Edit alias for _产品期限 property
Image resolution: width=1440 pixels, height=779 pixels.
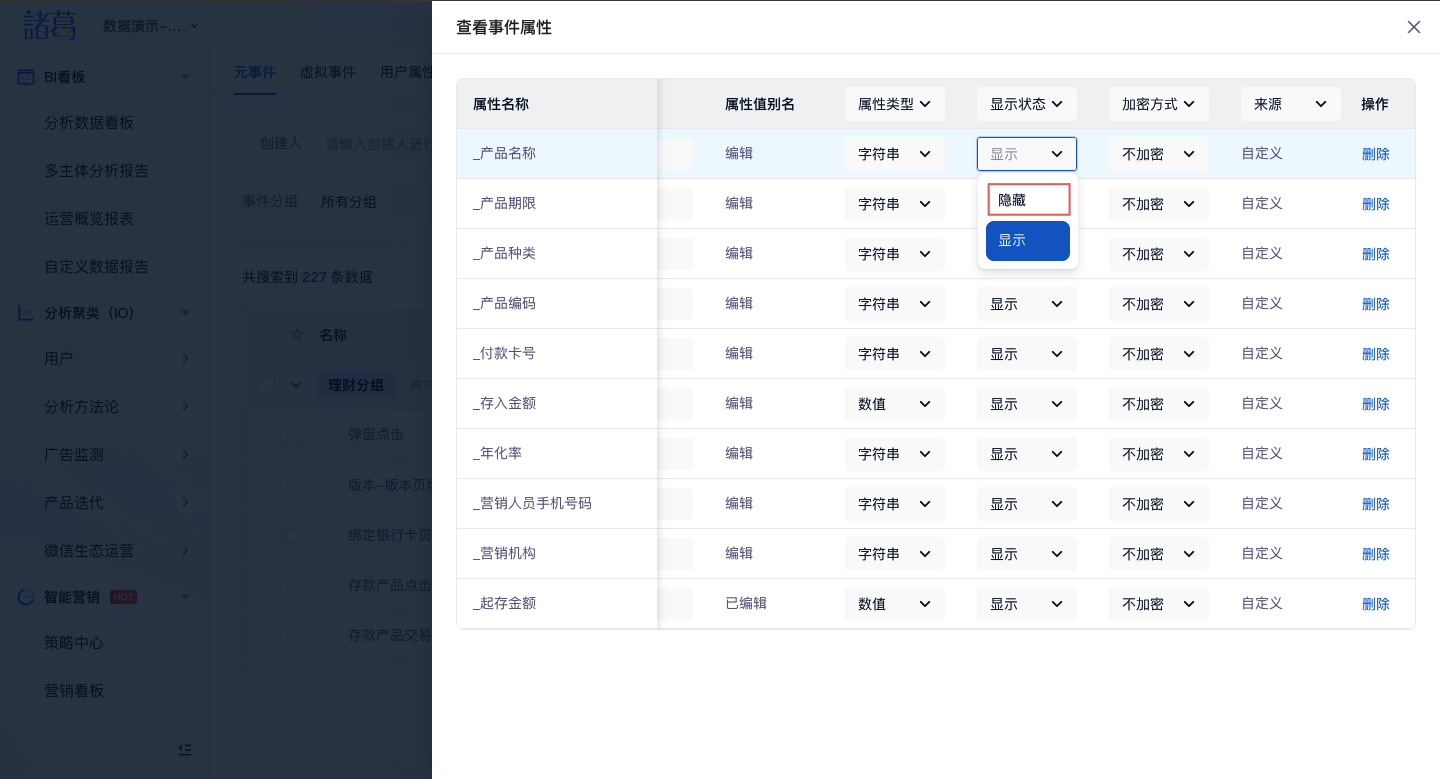coord(739,204)
